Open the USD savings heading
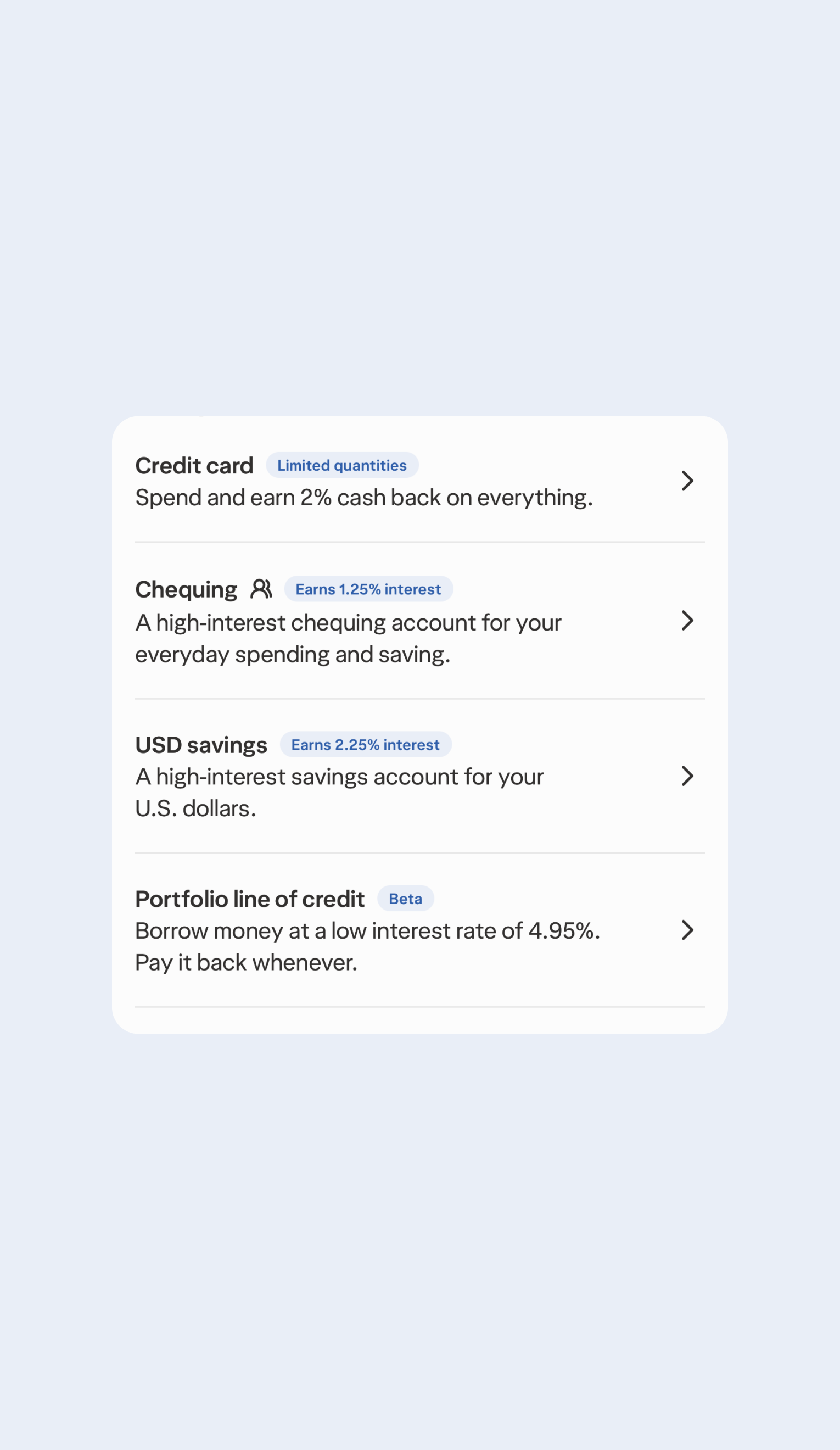 click(201, 745)
